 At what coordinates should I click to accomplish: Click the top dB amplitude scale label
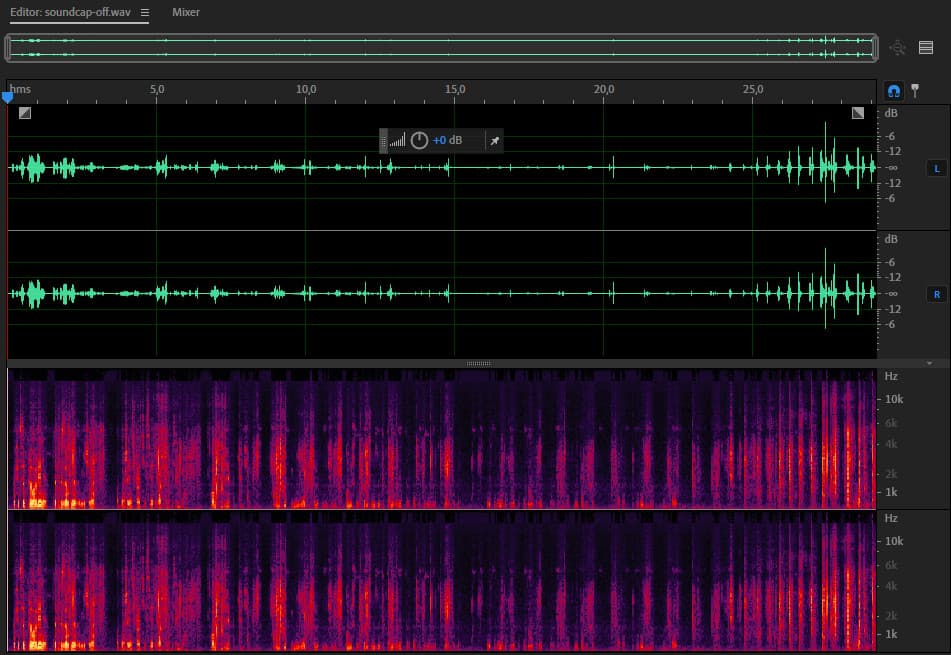click(891, 113)
